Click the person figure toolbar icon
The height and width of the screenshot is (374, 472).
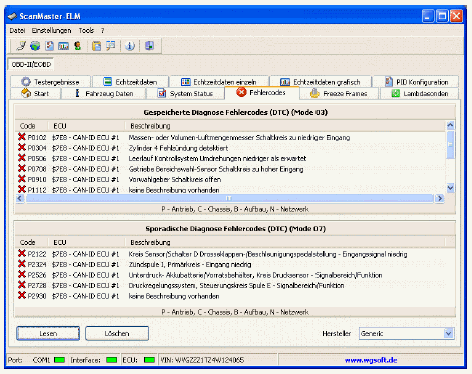(x=77, y=46)
